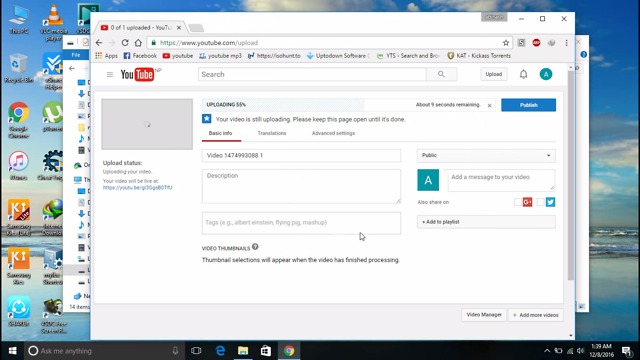Click the blue Publish button
The image size is (640, 360).
528,105
